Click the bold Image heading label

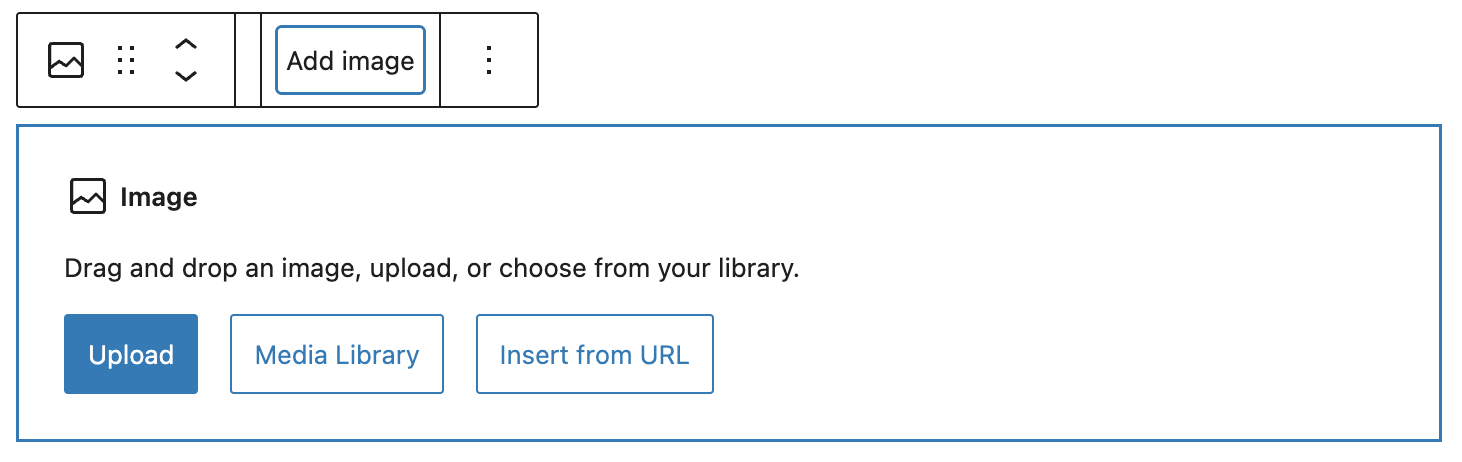[x=159, y=198]
